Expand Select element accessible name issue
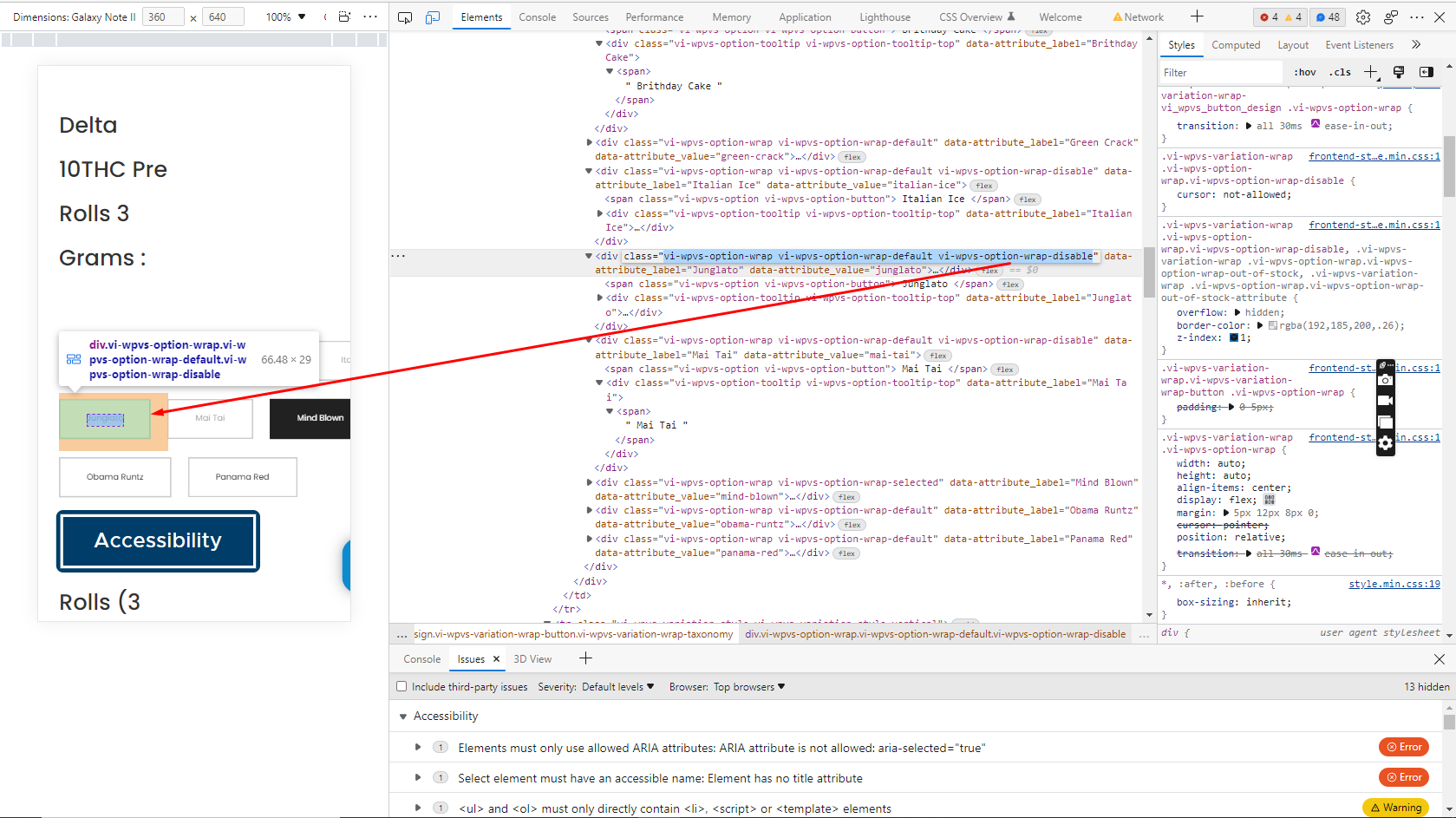The height and width of the screenshot is (818, 1456). (418, 777)
